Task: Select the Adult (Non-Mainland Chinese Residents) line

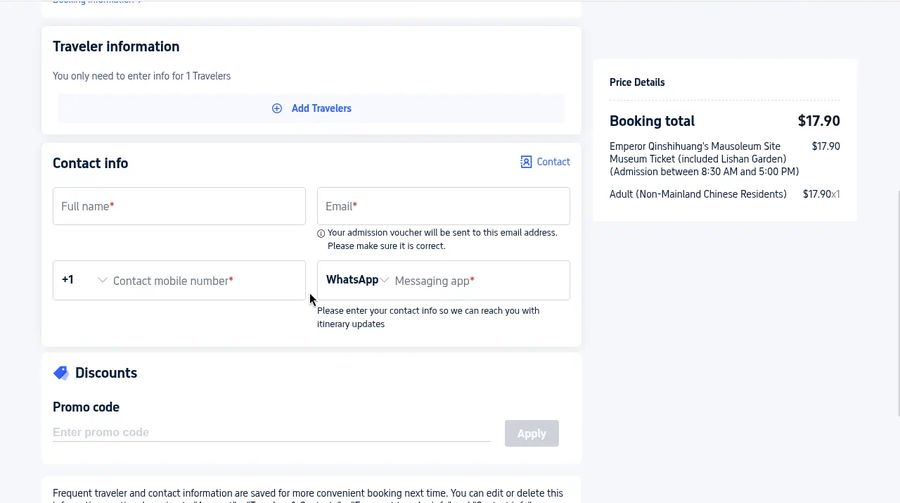Action: coord(698,194)
